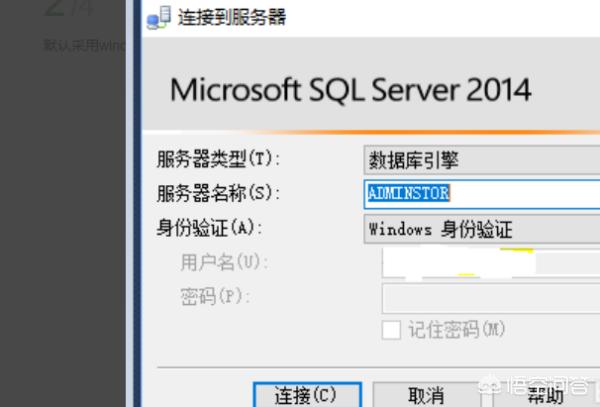Click the 连接(C) connect button
This screenshot has width=600, height=407.
[307, 395]
